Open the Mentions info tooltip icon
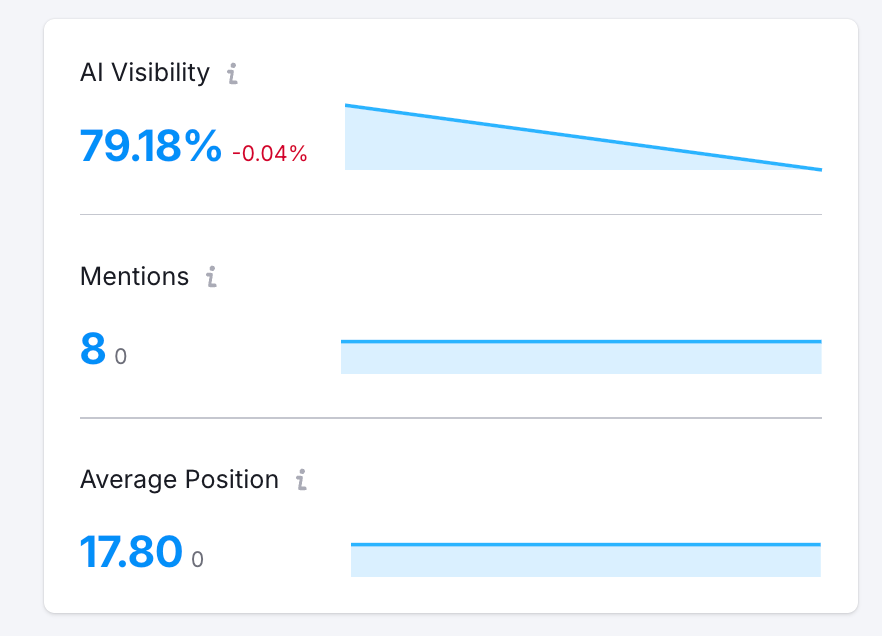Viewport: 882px width, 636px height. click(211, 277)
